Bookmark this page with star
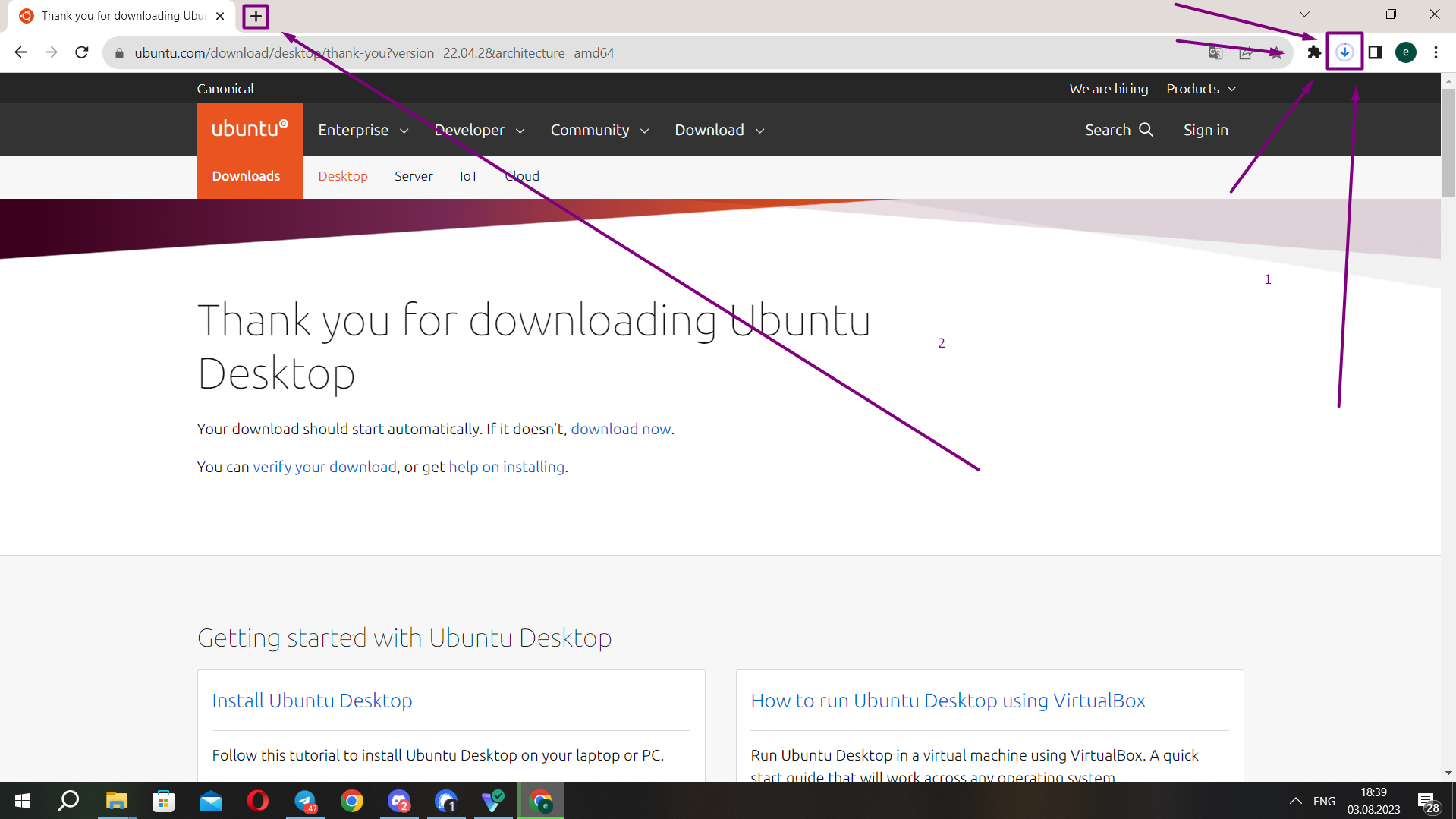1456x819 pixels. 1276,52
